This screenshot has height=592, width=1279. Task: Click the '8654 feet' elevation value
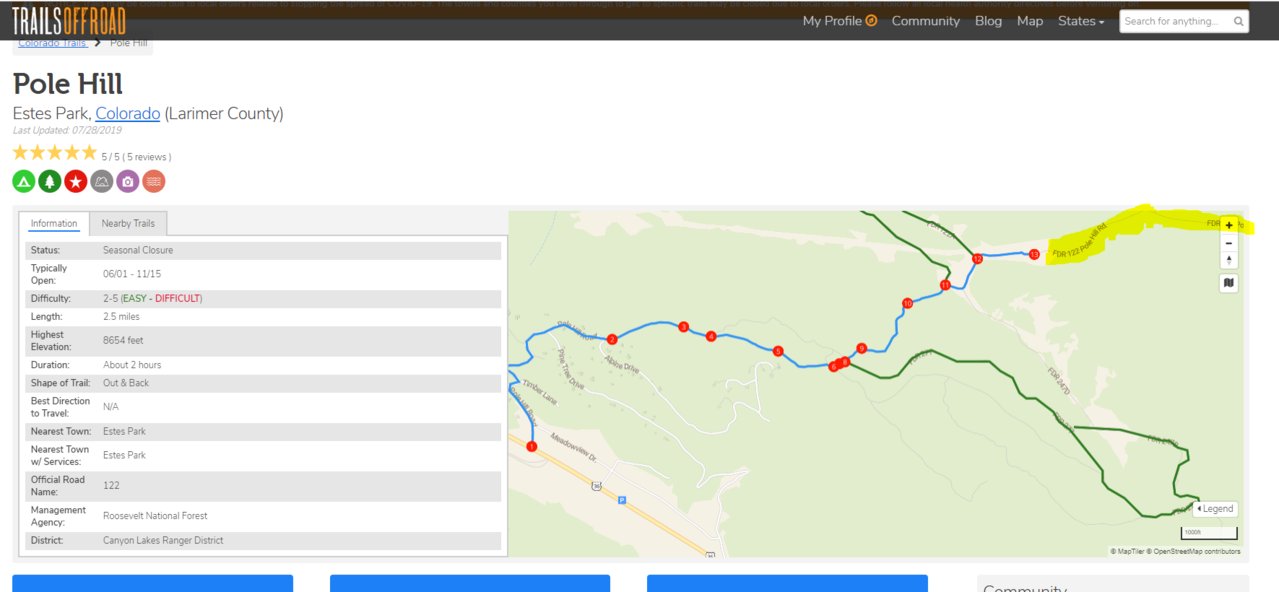point(123,341)
